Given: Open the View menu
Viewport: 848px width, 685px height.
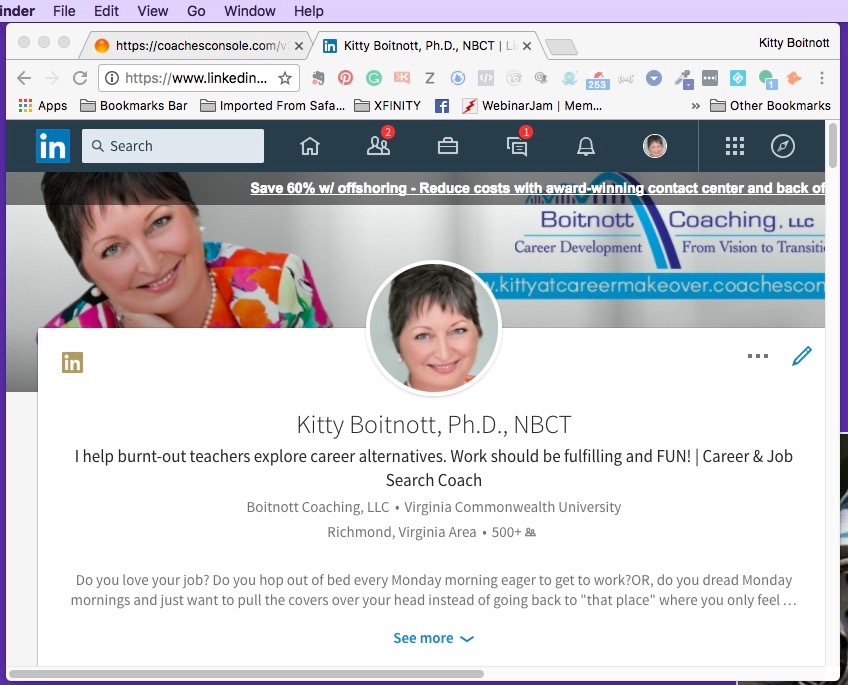Looking at the screenshot, I should click(x=153, y=11).
